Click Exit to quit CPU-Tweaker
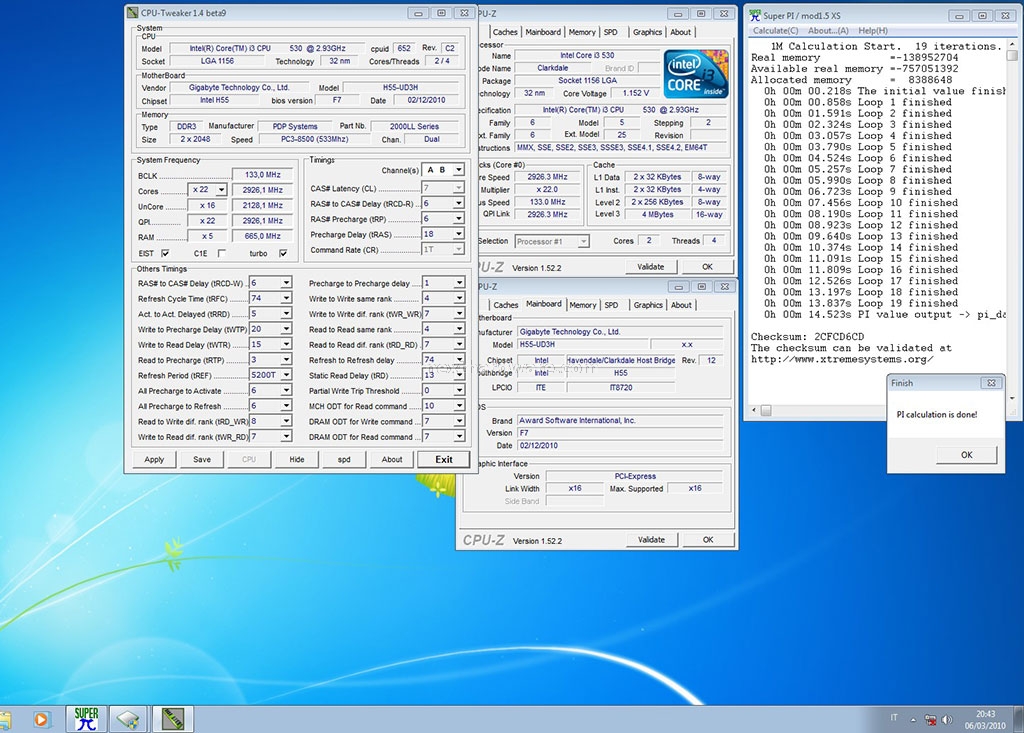 pyautogui.click(x=444, y=459)
